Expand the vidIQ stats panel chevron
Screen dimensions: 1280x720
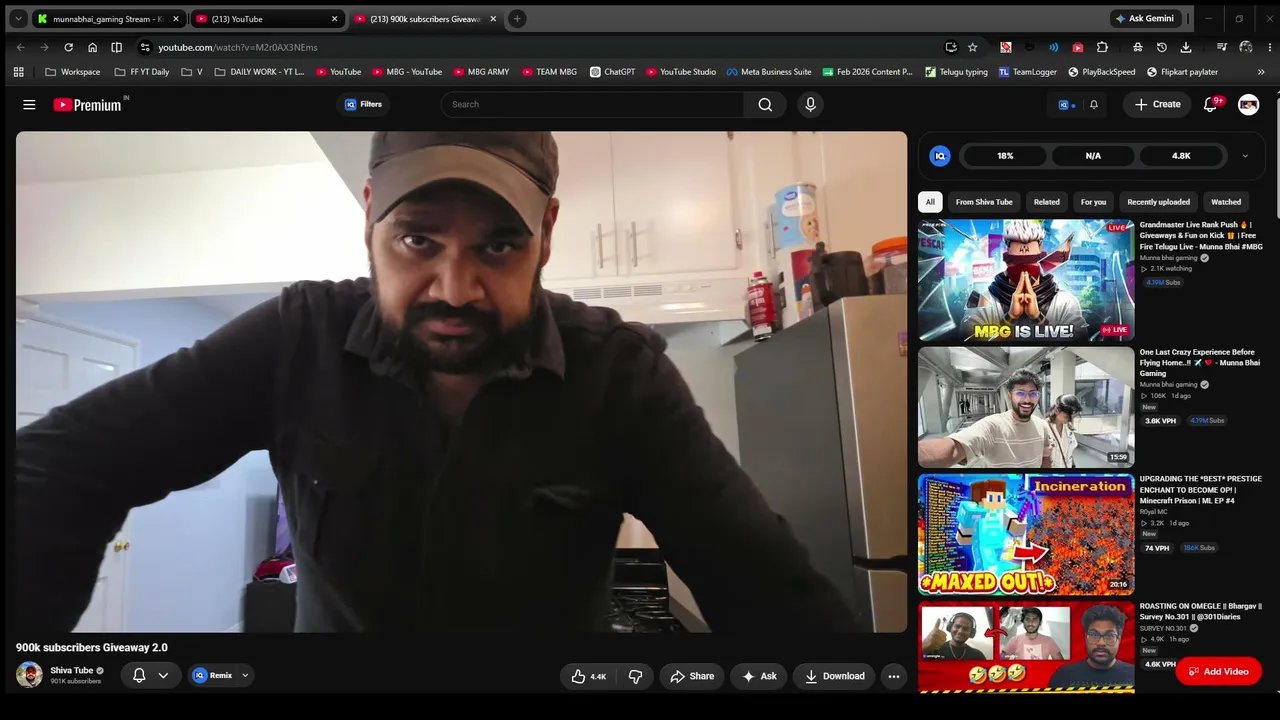pos(1245,156)
